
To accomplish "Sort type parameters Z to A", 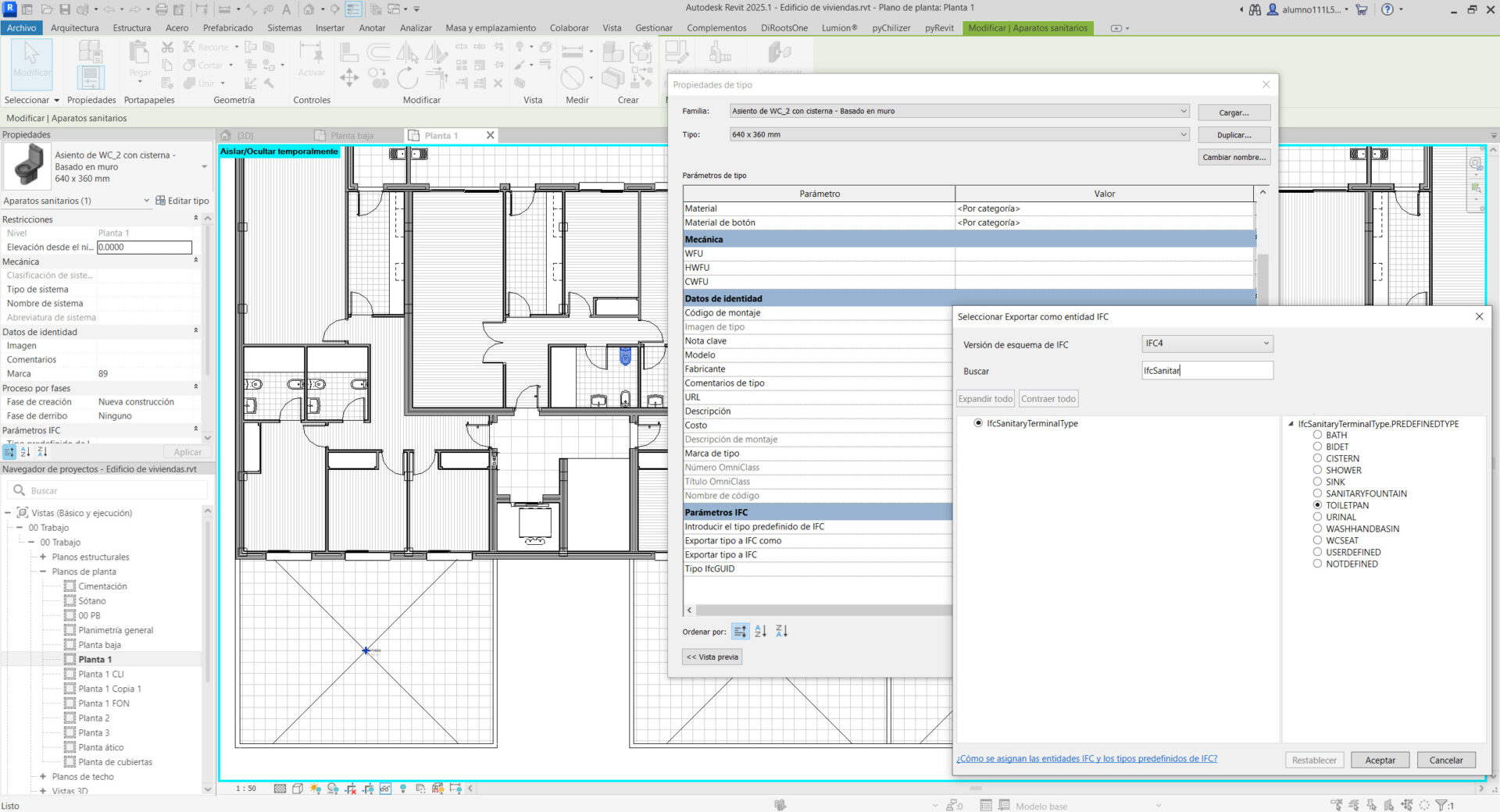I will coord(781,632).
